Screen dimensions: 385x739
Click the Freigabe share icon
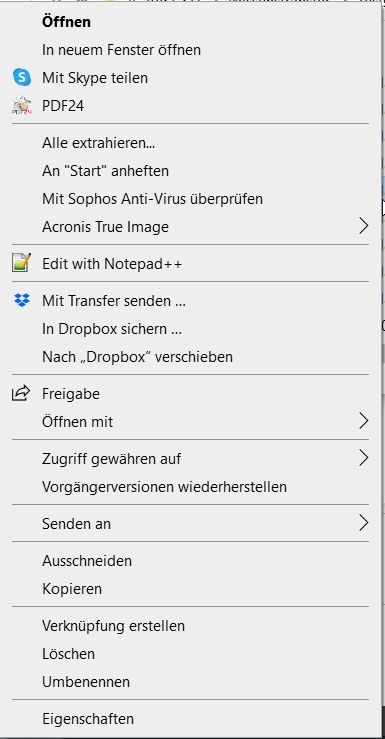(x=21, y=393)
